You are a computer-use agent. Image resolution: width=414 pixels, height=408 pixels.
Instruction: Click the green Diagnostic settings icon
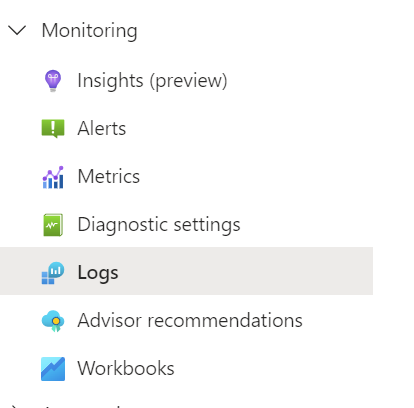(53, 225)
